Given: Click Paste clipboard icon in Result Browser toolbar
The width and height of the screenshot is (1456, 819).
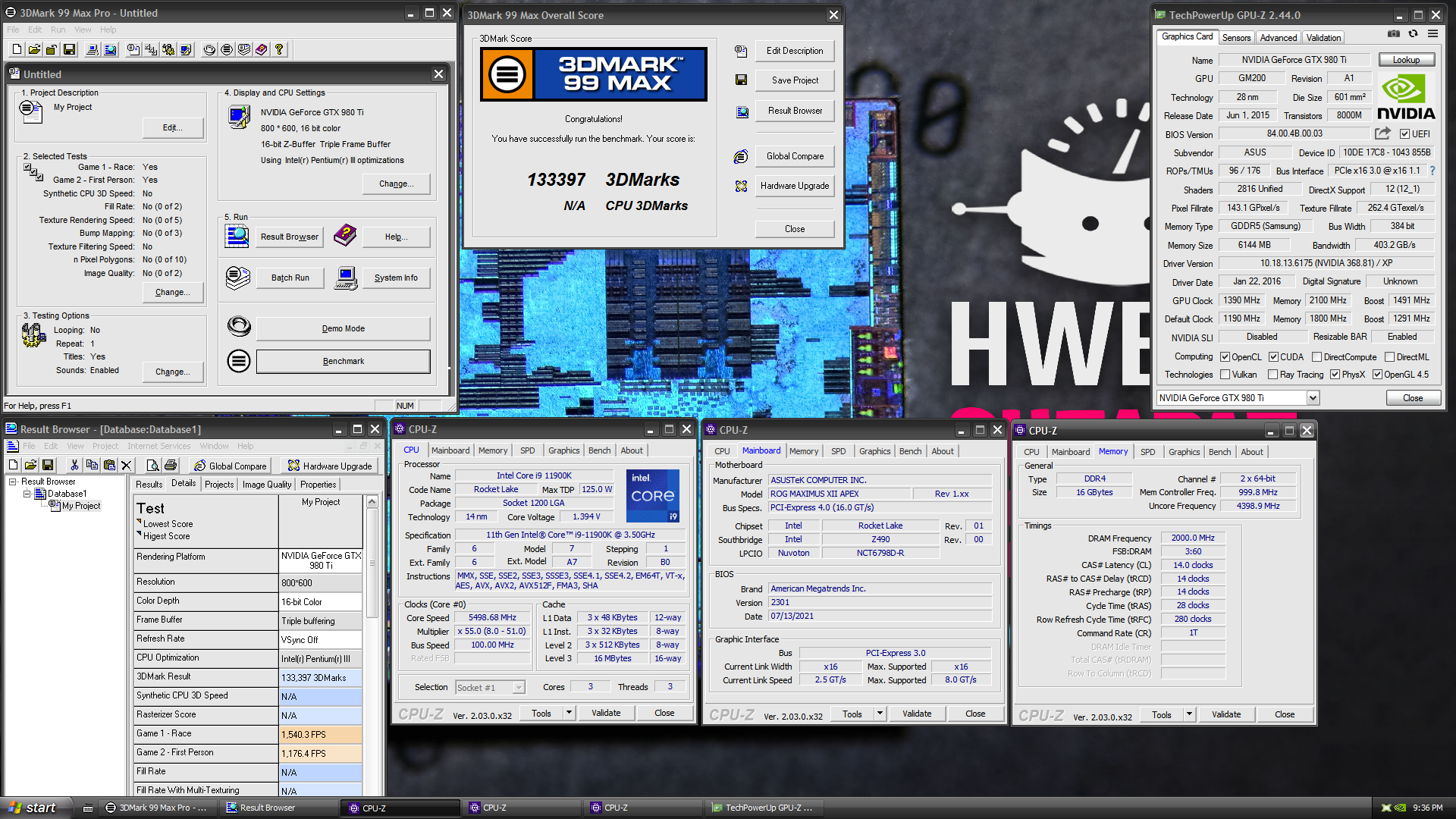Looking at the screenshot, I should pyautogui.click(x=109, y=465).
